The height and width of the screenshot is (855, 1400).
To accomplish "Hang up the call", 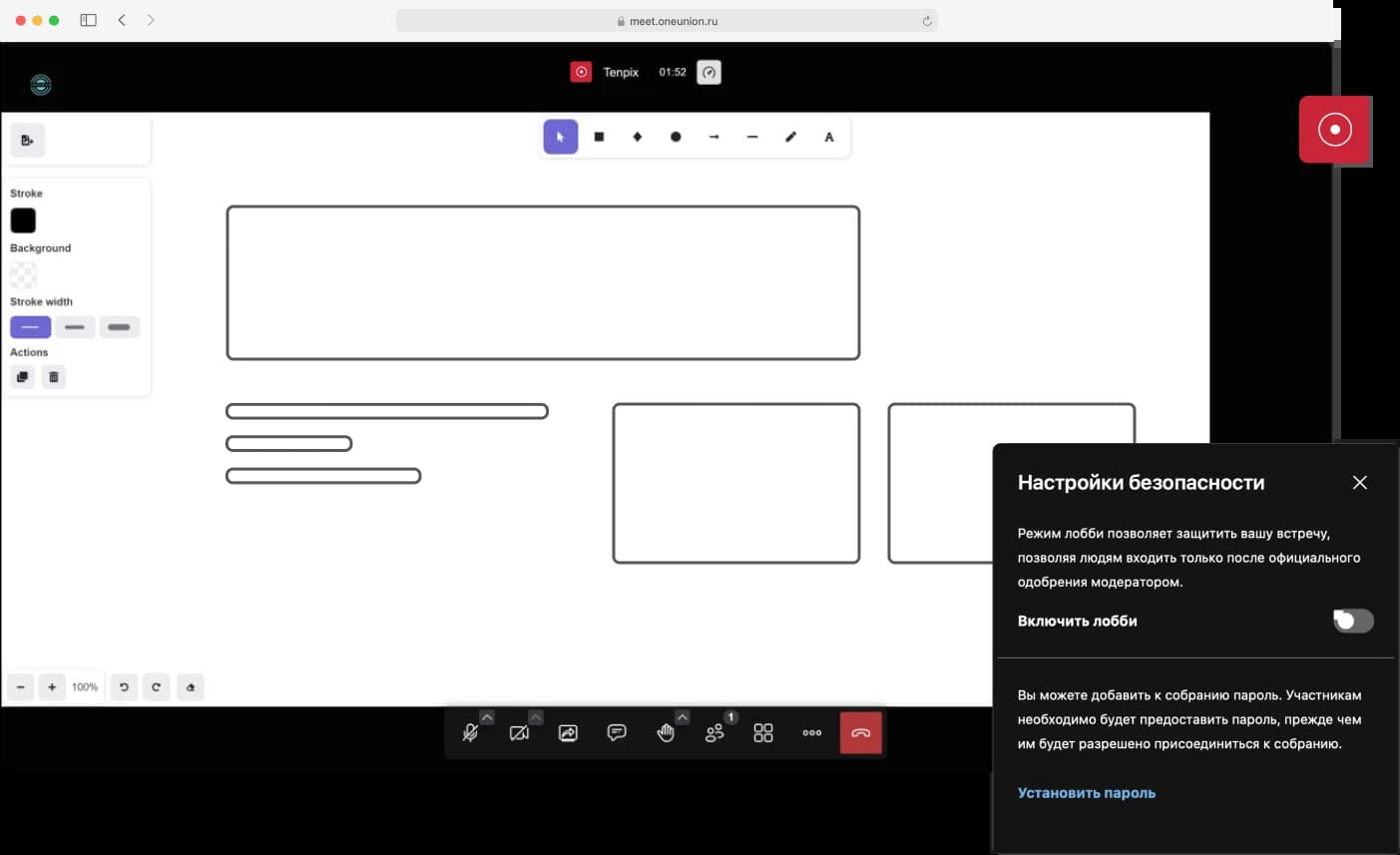I will pyautogui.click(x=861, y=733).
